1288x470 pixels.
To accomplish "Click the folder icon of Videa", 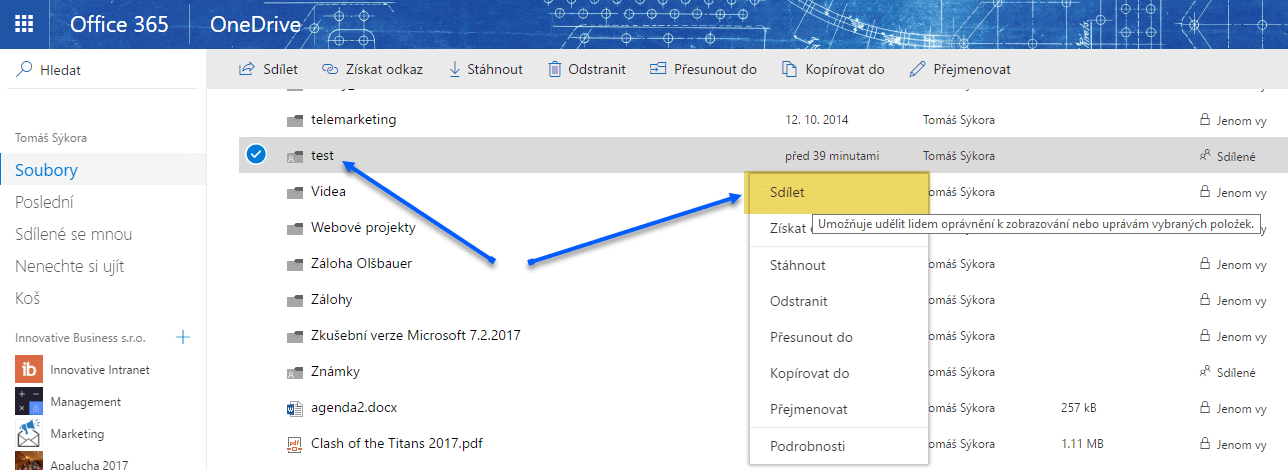I will [x=294, y=192].
